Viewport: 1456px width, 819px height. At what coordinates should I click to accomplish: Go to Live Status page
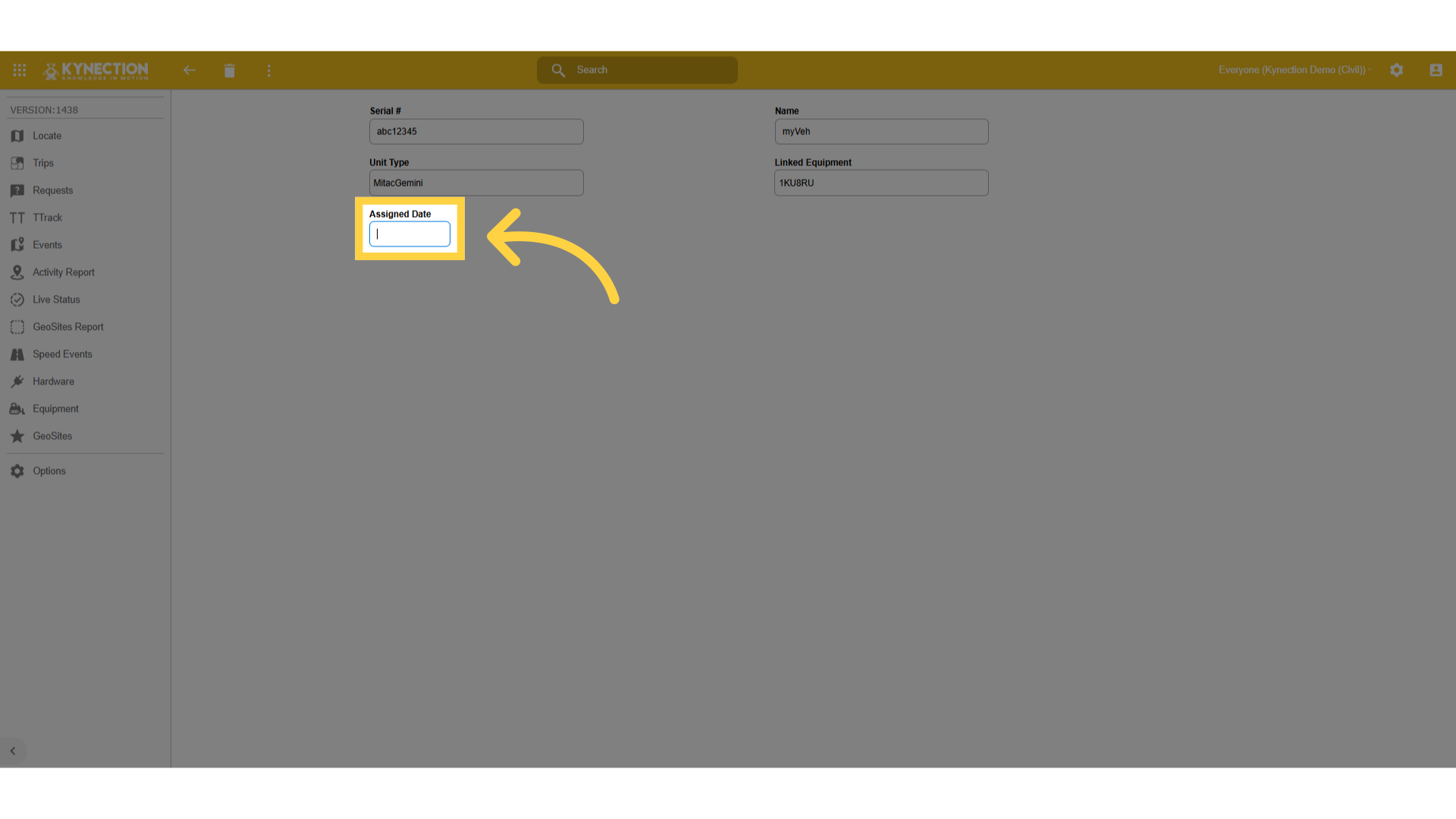[56, 300]
